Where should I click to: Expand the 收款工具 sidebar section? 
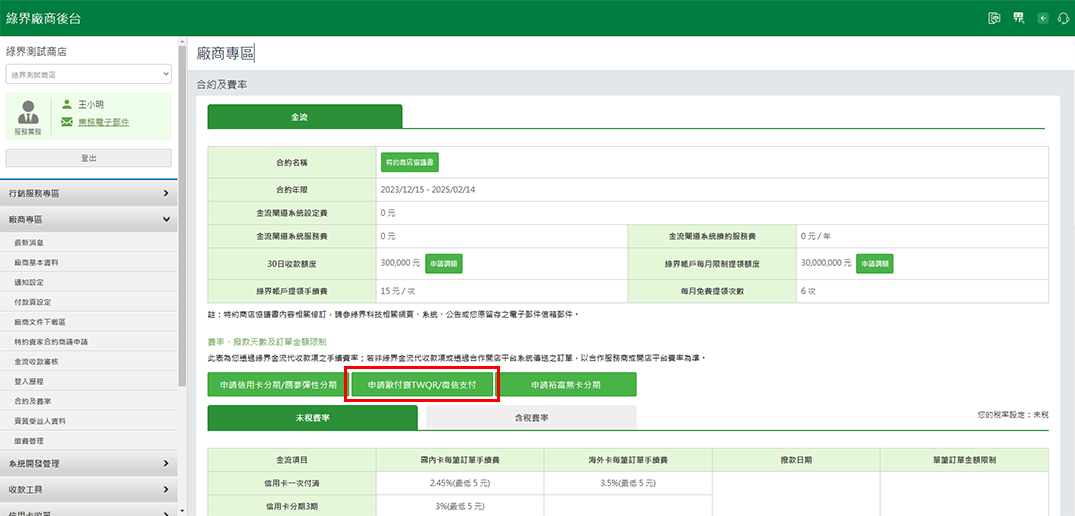coord(88,490)
